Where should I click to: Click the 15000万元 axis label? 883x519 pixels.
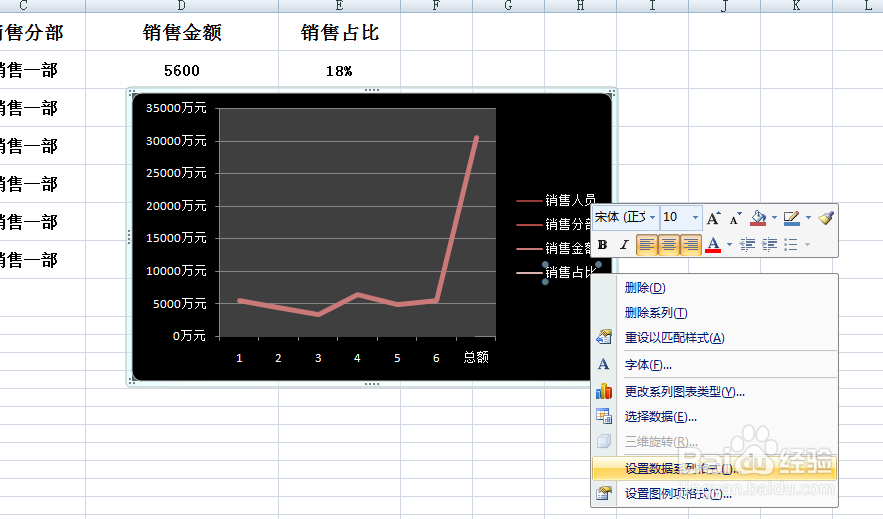176,238
